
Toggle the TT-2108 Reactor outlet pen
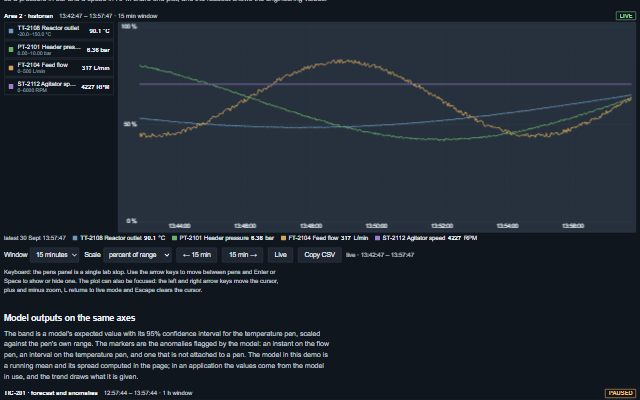point(59,31)
